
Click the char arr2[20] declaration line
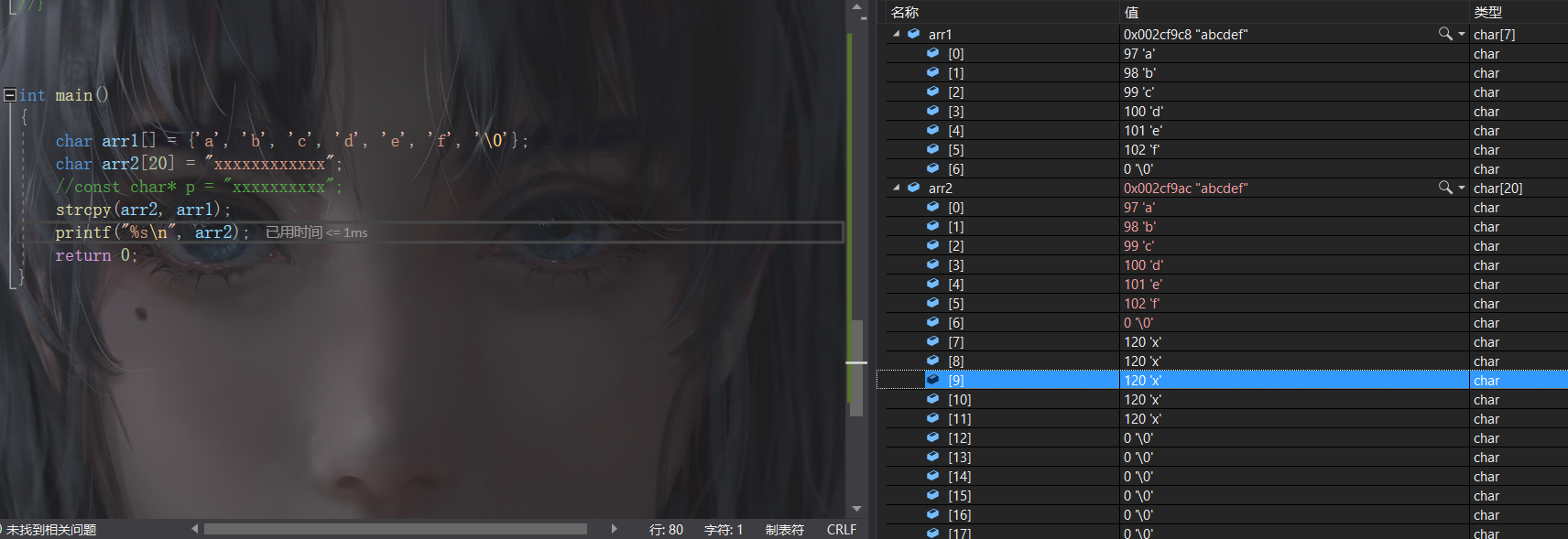pos(199,164)
